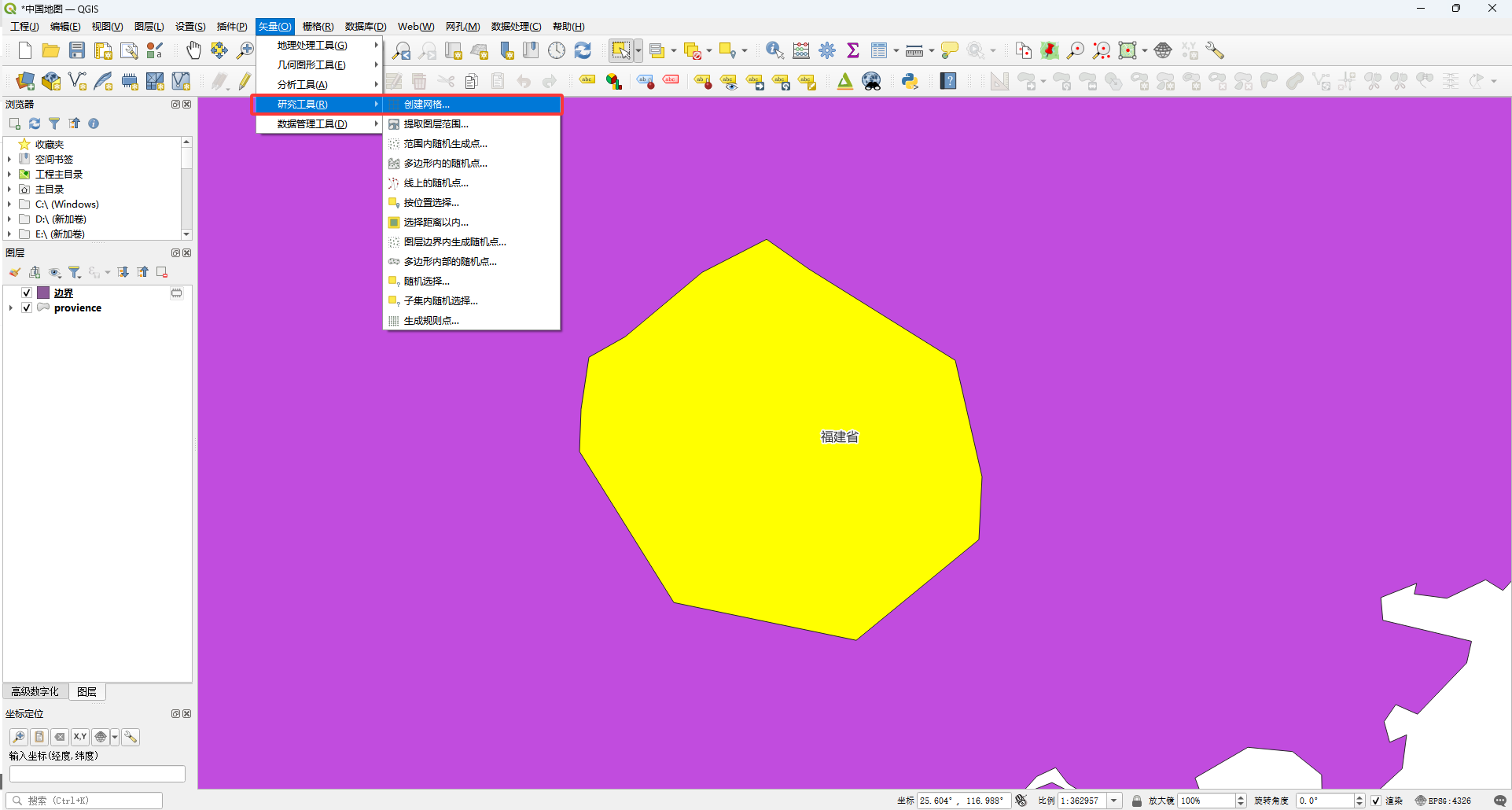Remove layer via Layers panel icon
The width and height of the screenshot is (1512, 810).
click(162, 272)
